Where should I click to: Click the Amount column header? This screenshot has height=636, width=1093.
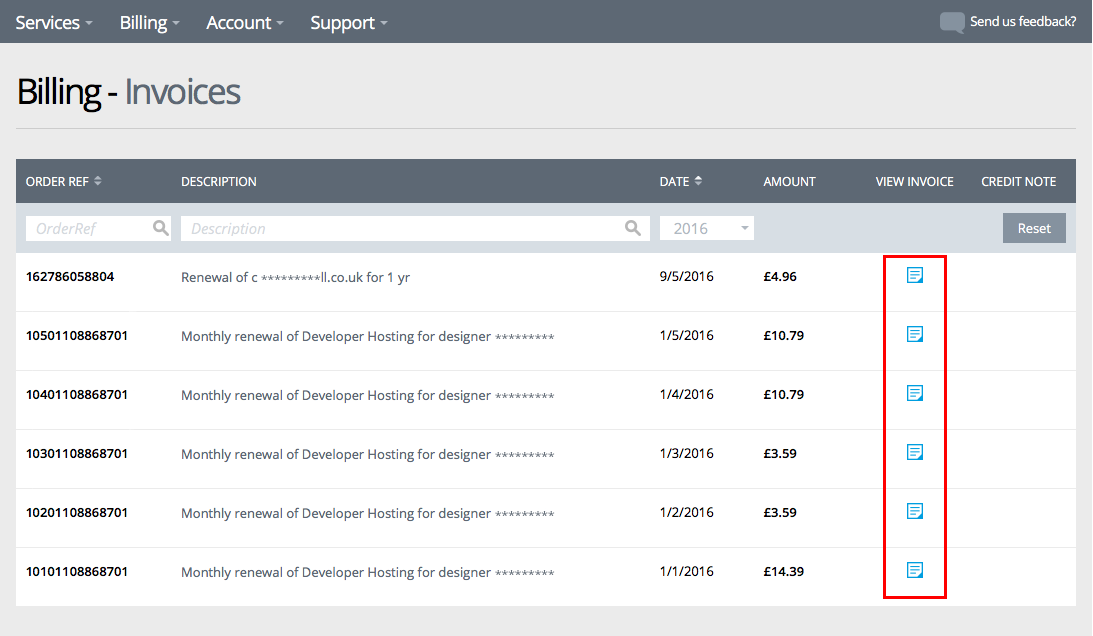[x=789, y=181]
